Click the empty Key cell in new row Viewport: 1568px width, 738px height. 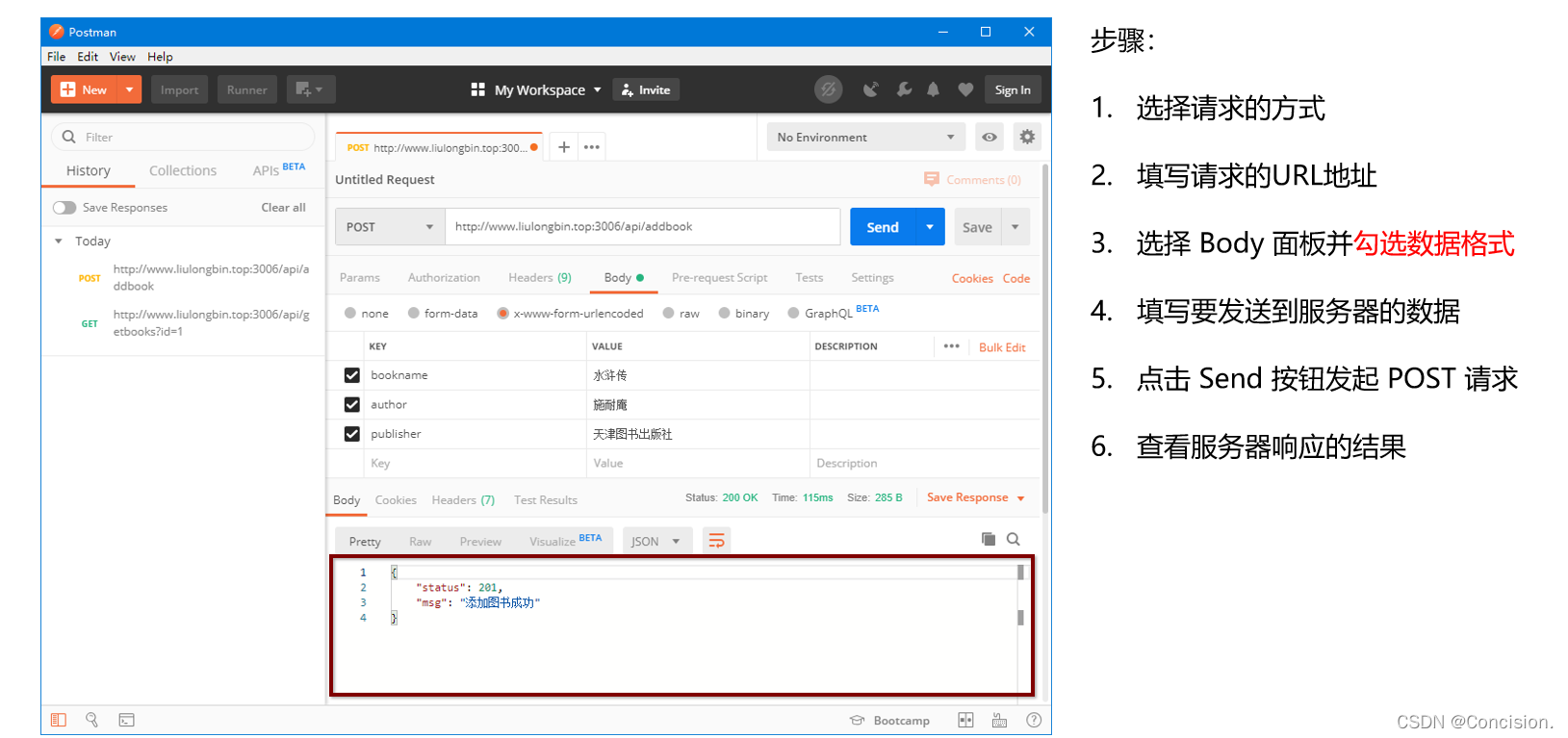tap(475, 463)
